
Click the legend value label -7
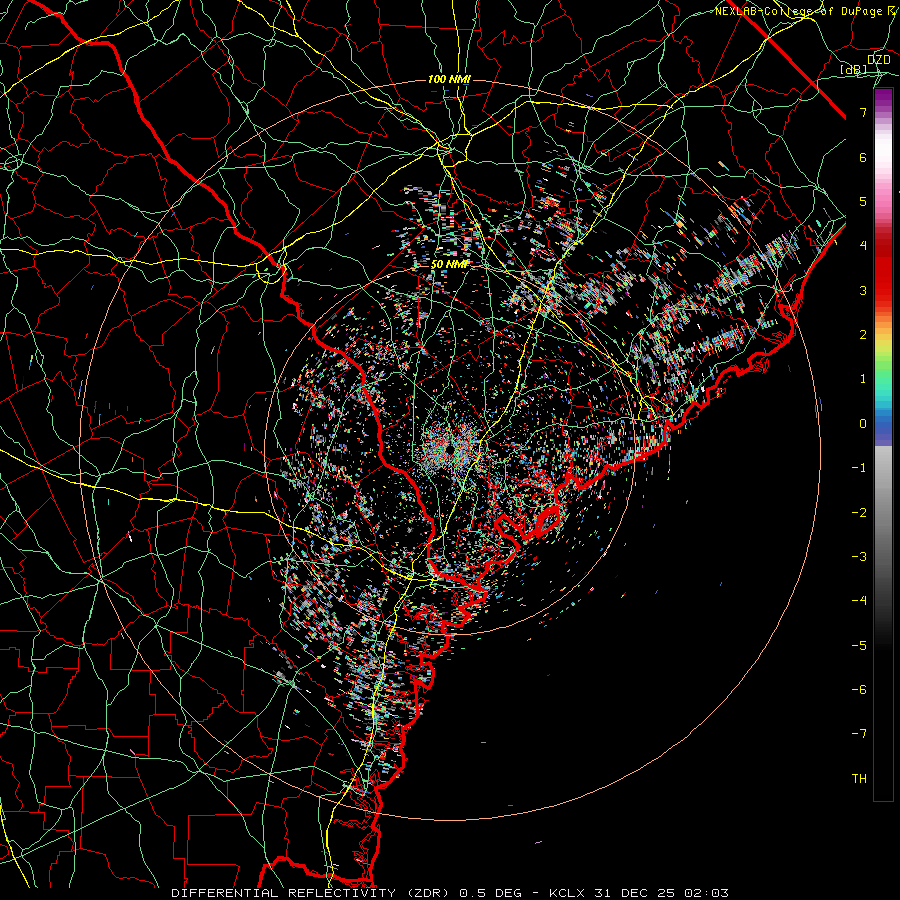pos(859,734)
